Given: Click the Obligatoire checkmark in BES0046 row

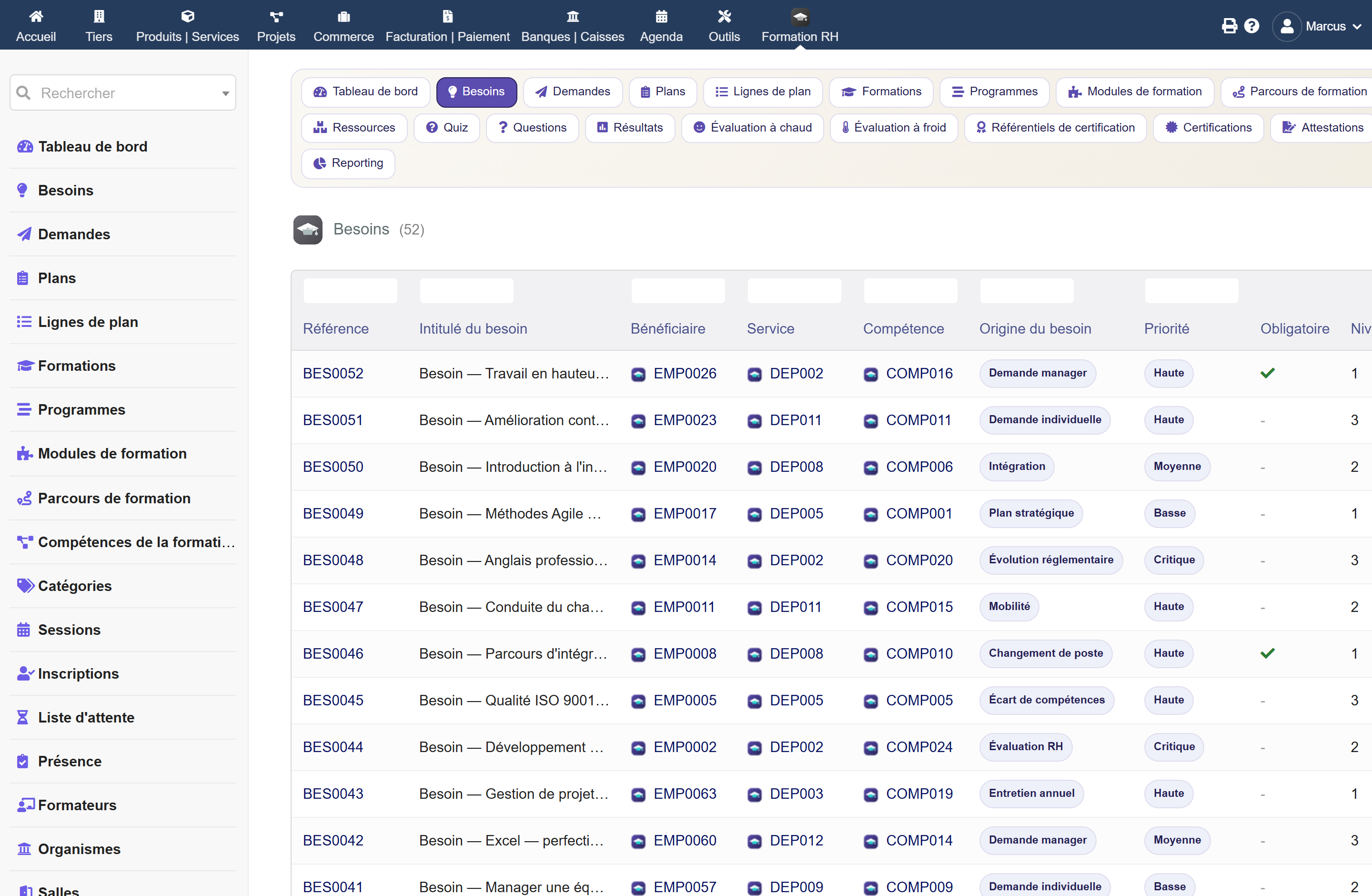Looking at the screenshot, I should click(1268, 654).
